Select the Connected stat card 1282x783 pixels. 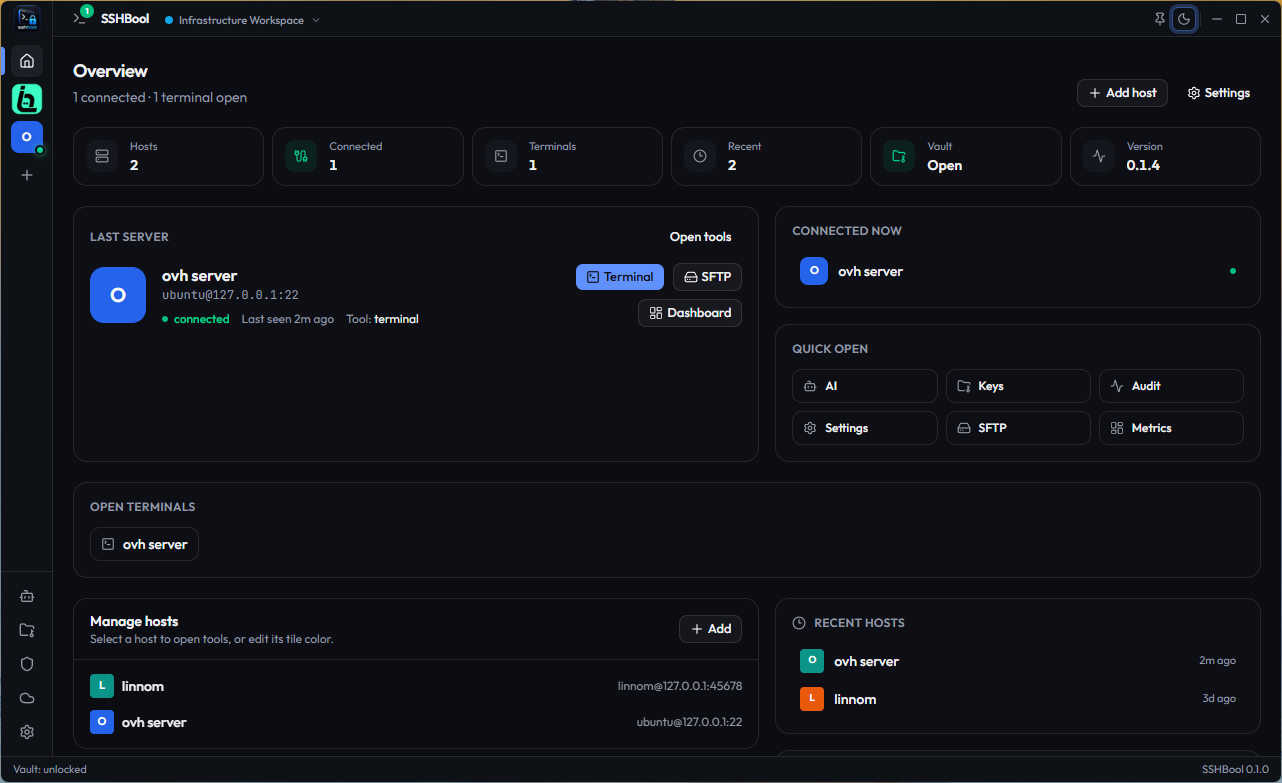tap(368, 156)
